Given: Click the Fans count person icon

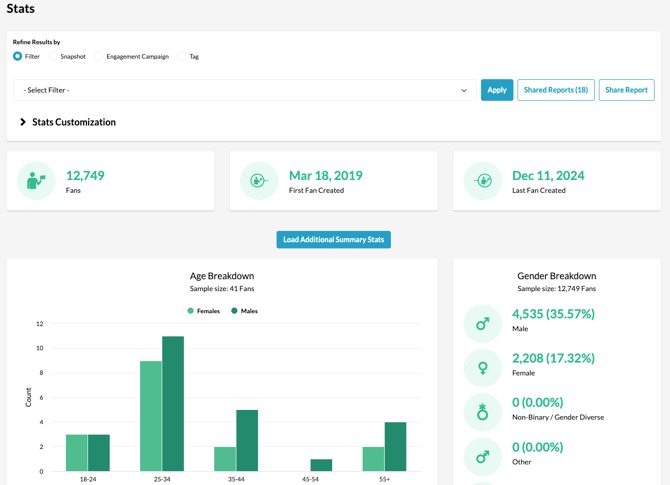Looking at the screenshot, I should [x=36, y=181].
